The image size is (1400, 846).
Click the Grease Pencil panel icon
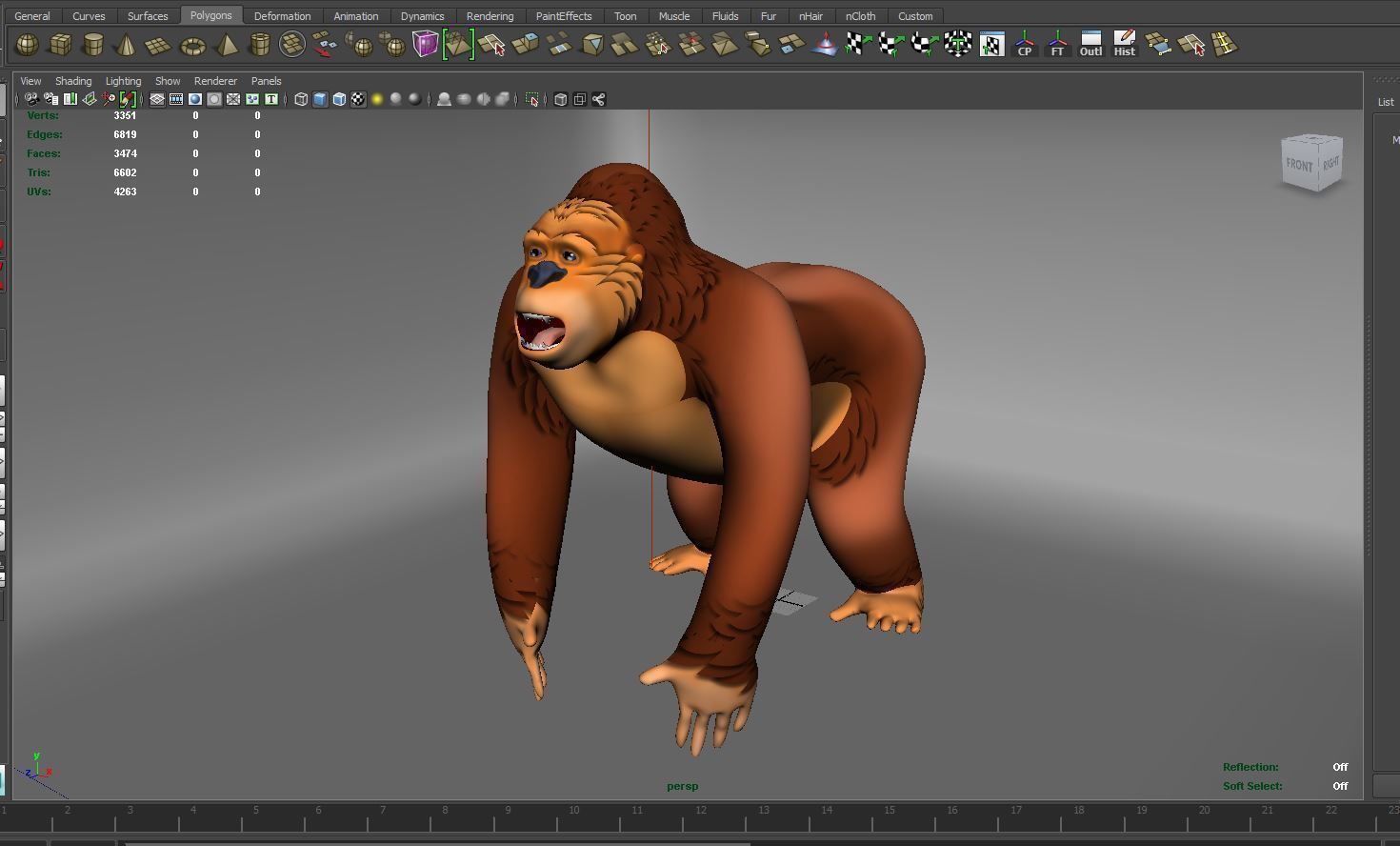128,99
